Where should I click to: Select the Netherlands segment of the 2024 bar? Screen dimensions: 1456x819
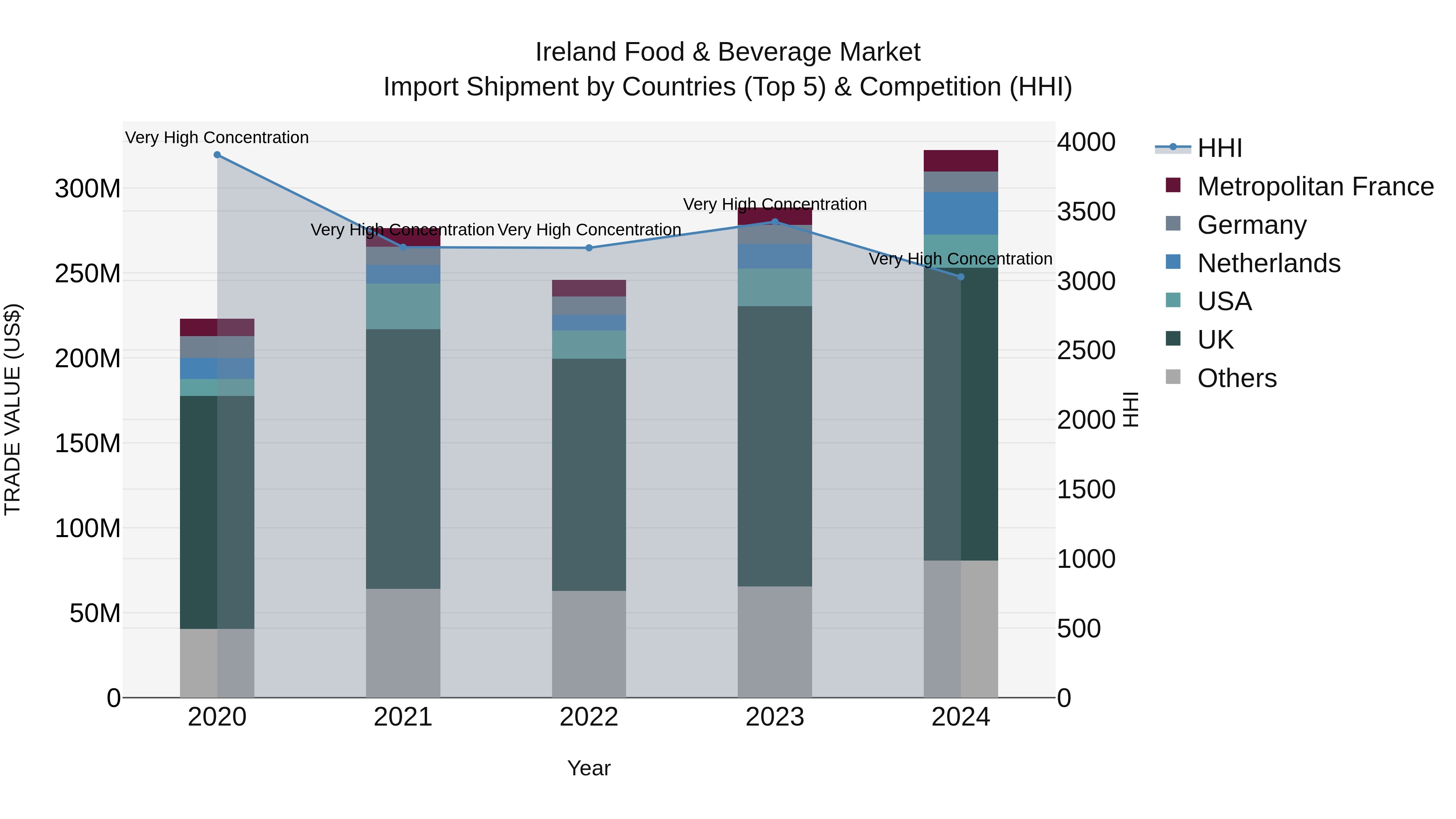[961, 214]
